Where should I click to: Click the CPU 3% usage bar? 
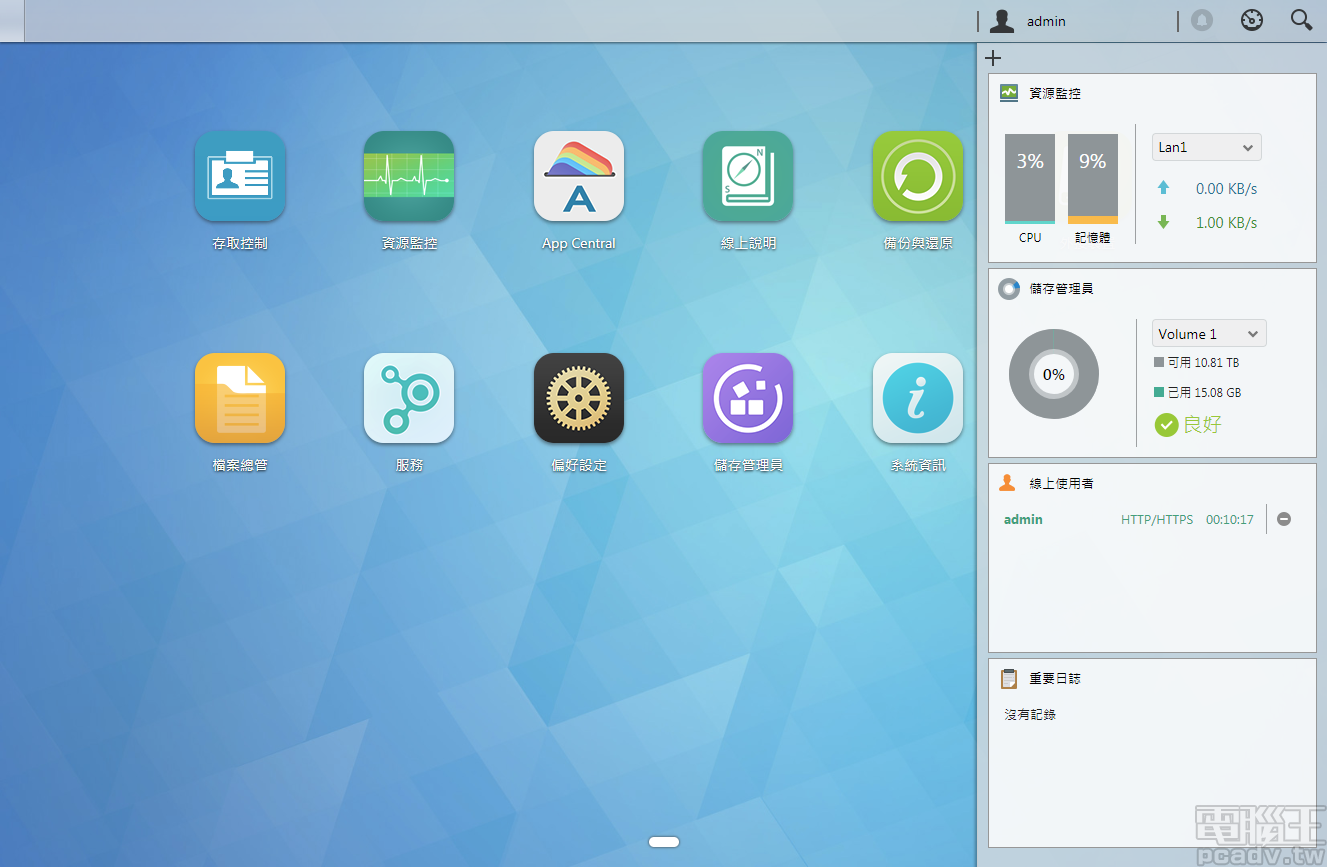click(x=1030, y=179)
